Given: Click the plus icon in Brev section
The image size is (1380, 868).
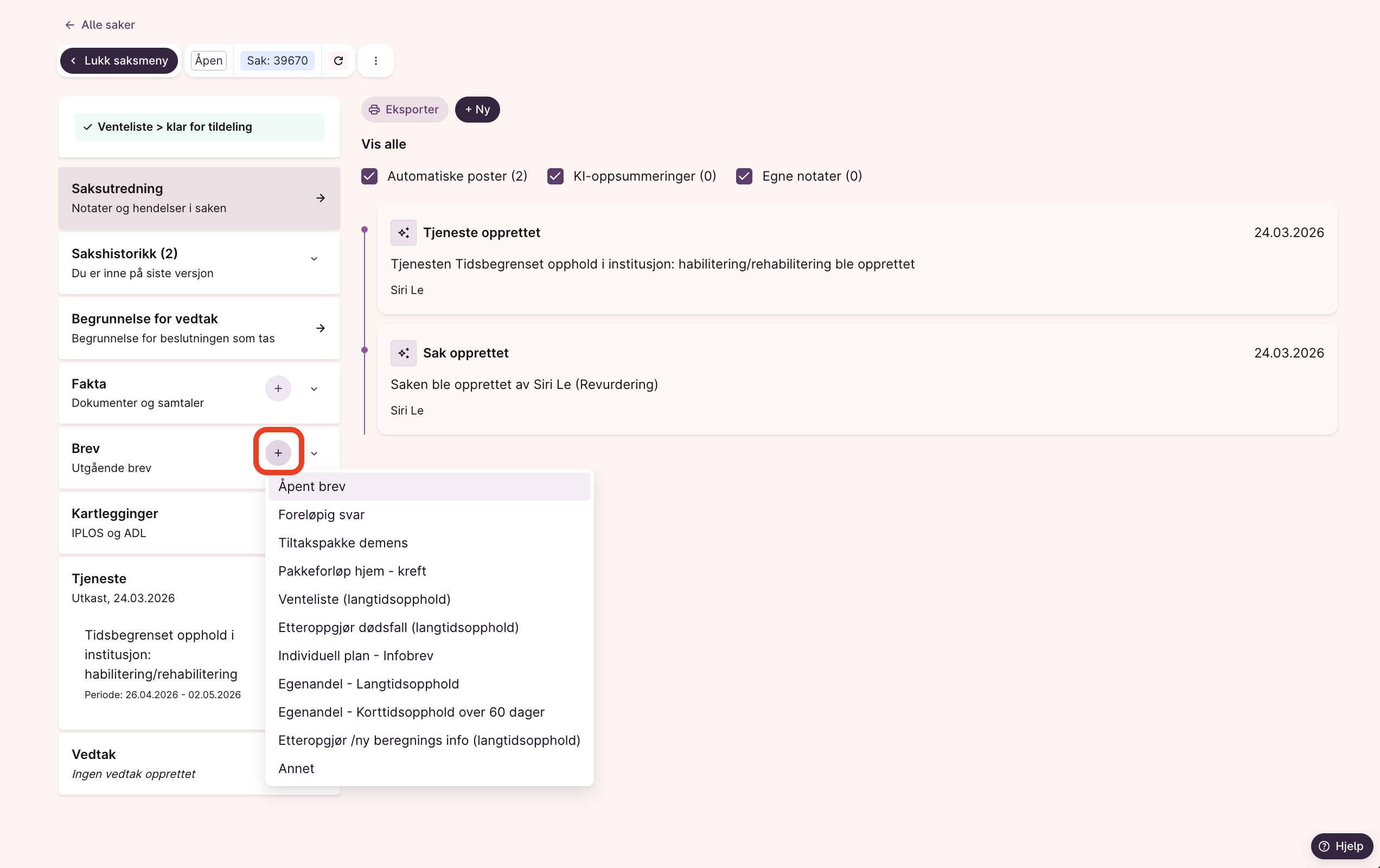Looking at the screenshot, I should point(278,453).
